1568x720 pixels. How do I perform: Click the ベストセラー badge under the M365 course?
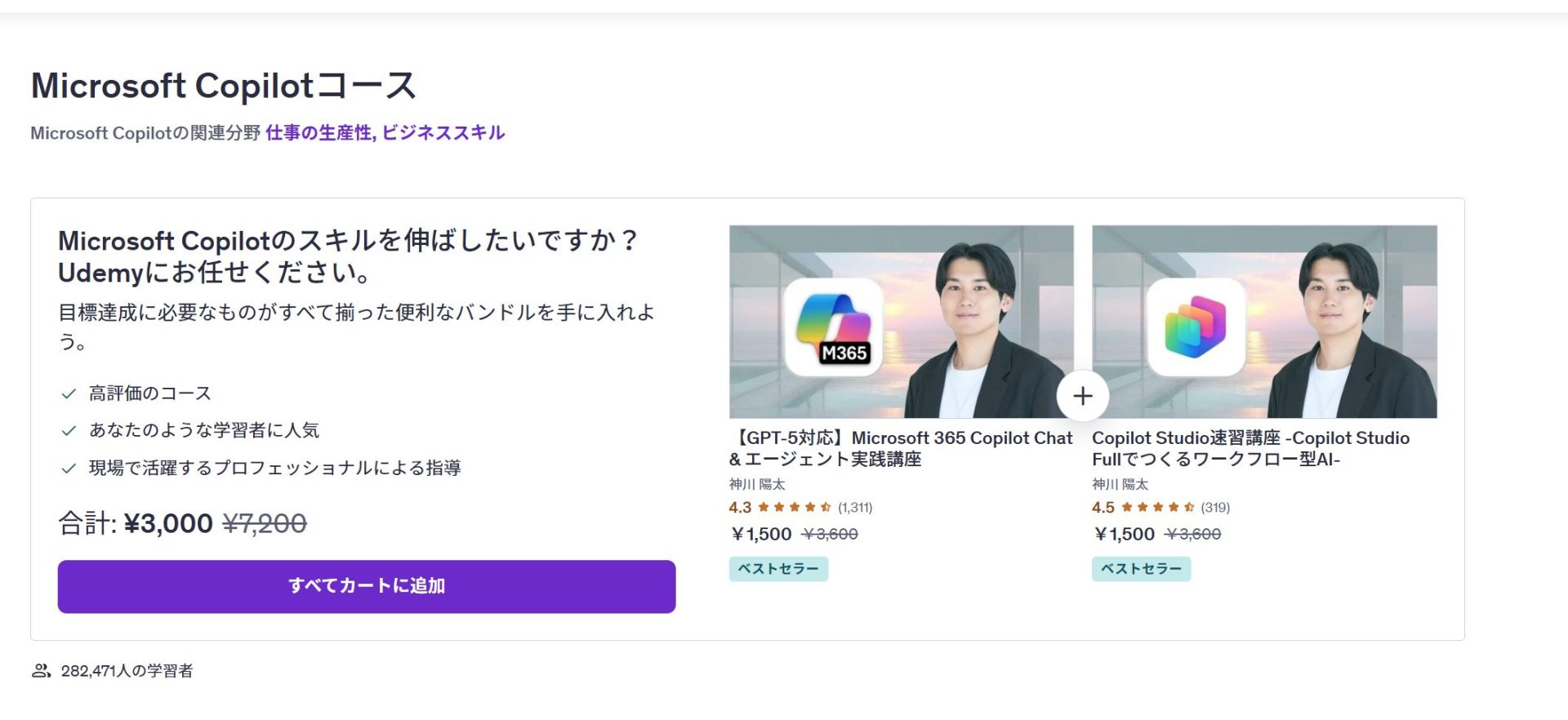778,569
